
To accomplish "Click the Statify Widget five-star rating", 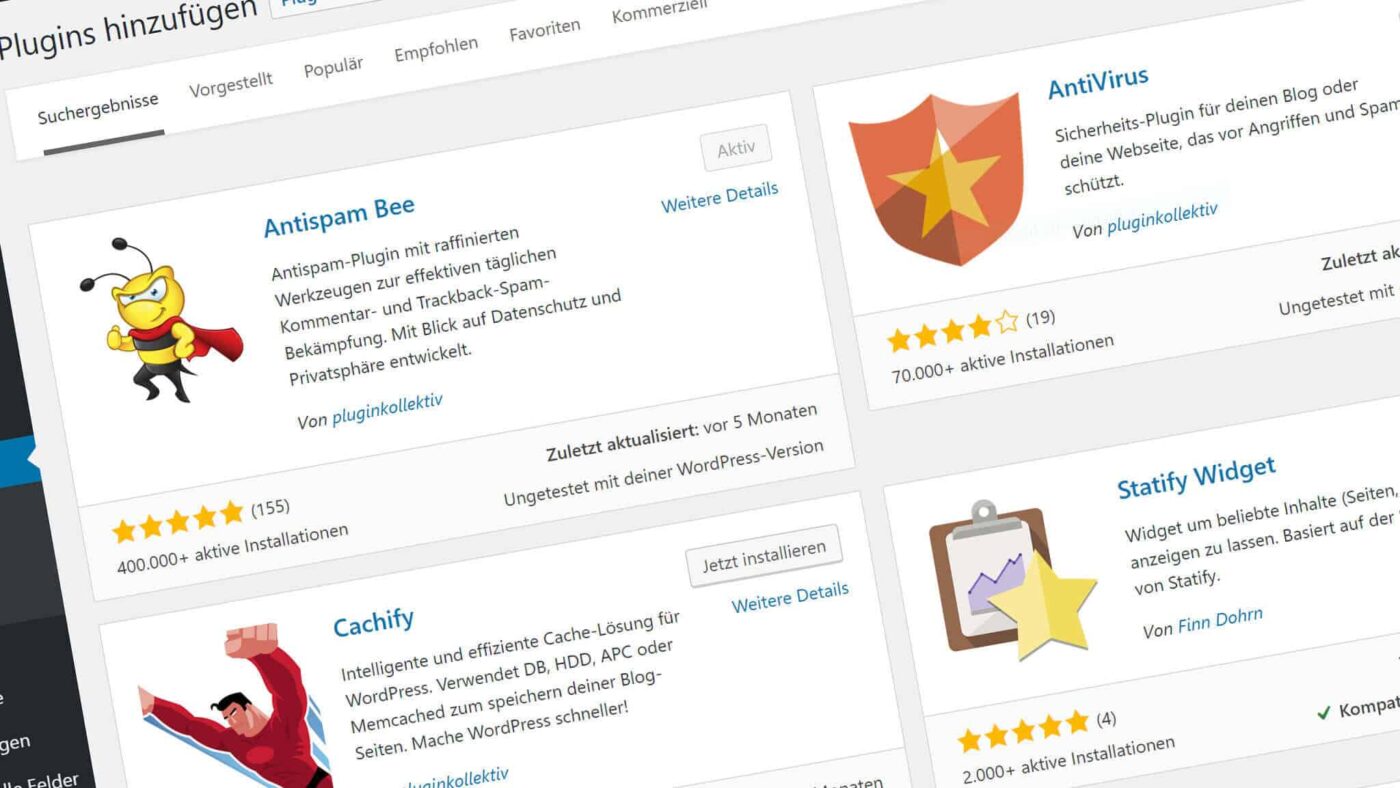I will click(1023, 730).
